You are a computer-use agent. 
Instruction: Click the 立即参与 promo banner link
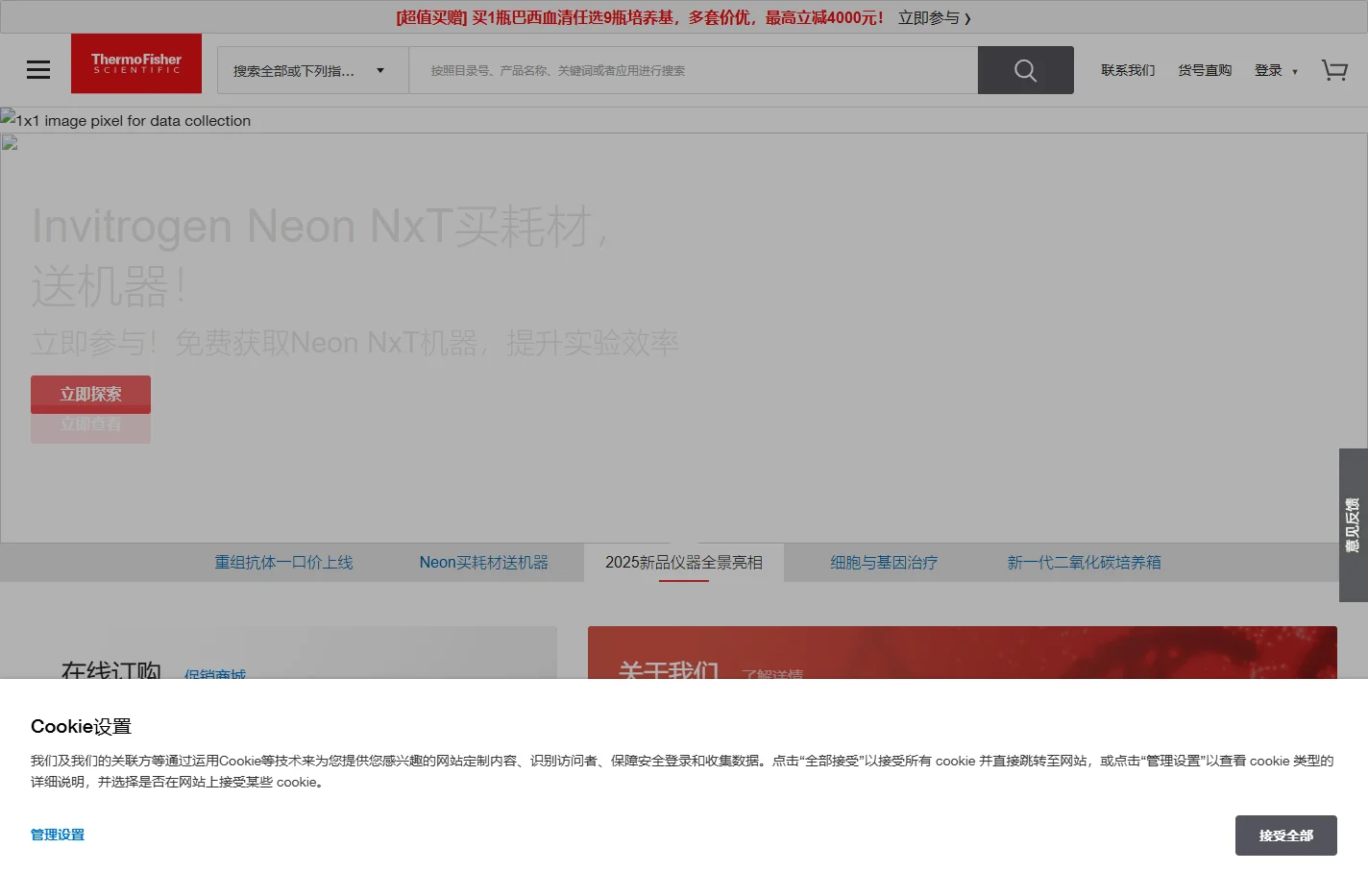(934, 17)
